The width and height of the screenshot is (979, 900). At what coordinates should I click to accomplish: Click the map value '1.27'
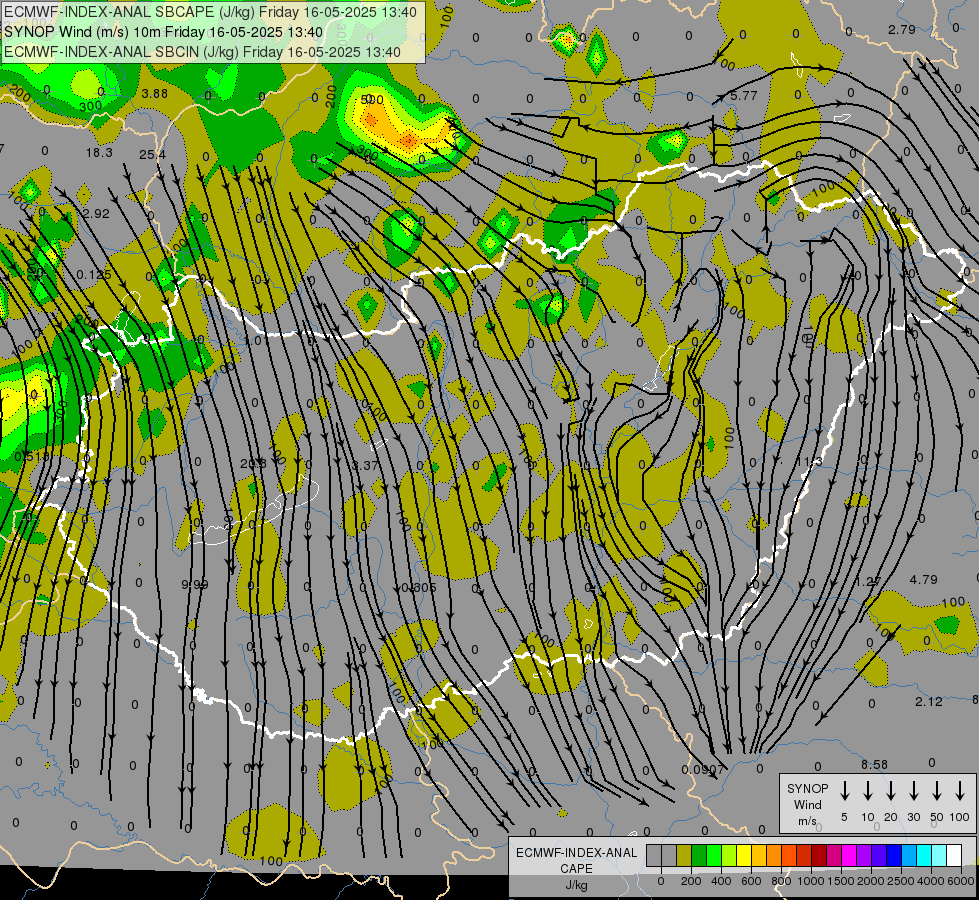[x=868, y=582]
